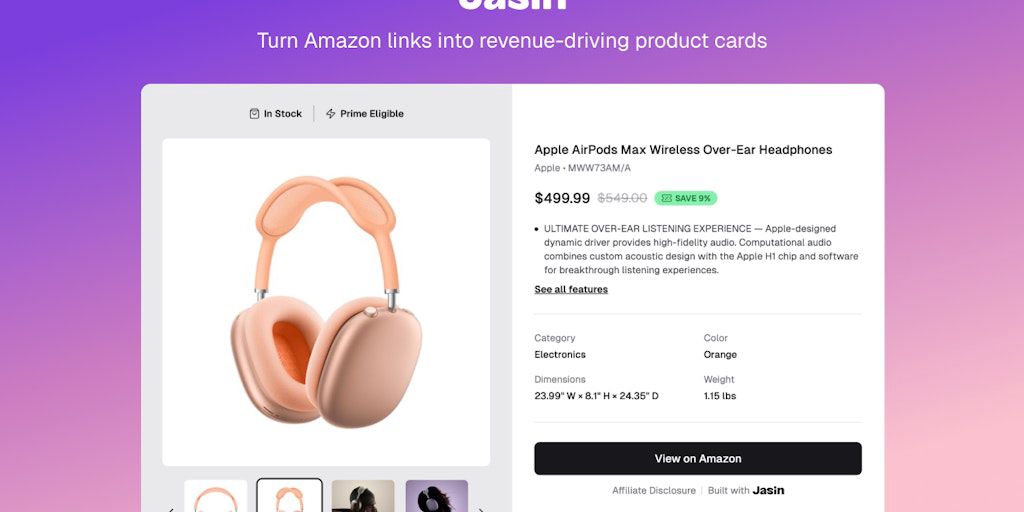This screenshot has height=512, width=1024.
Task: Select the thumbnail of a person wearing white headphones
Action: [x=363, y=497]
